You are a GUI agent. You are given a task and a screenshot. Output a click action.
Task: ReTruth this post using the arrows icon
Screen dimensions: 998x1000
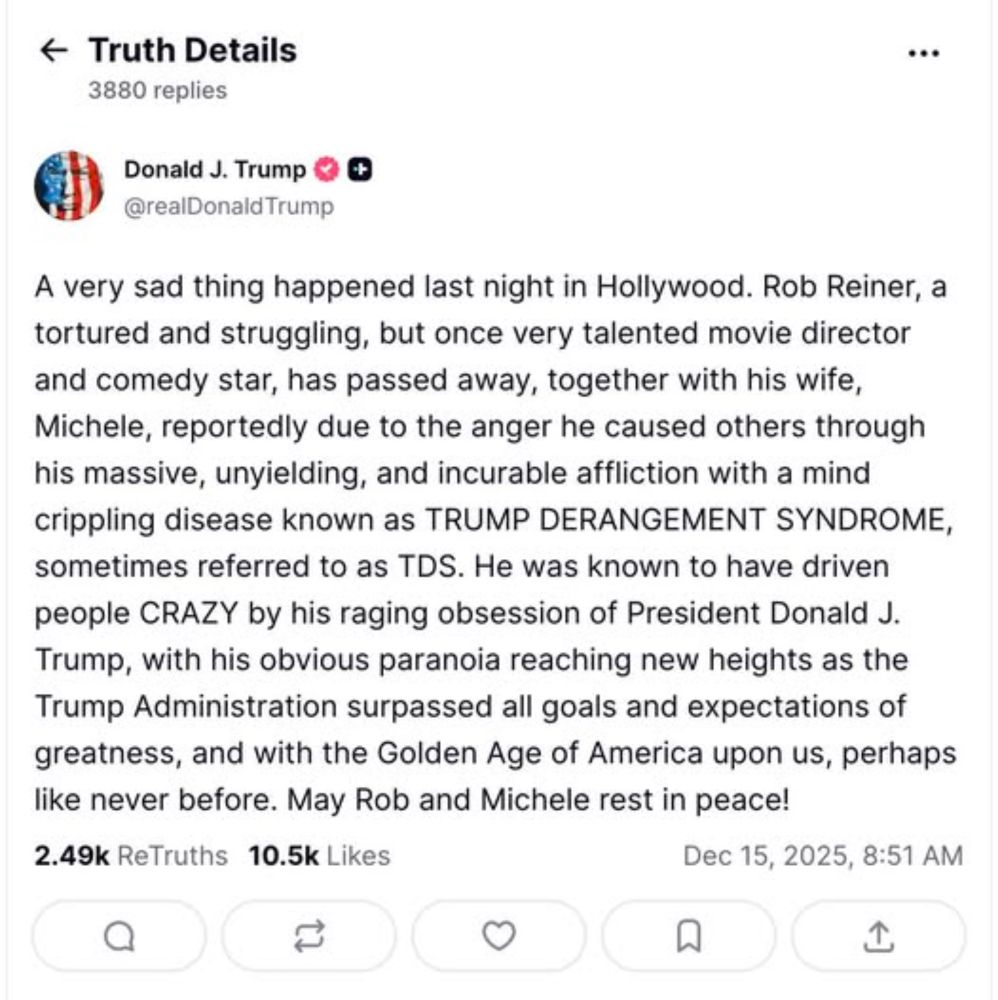pos(309,936)
